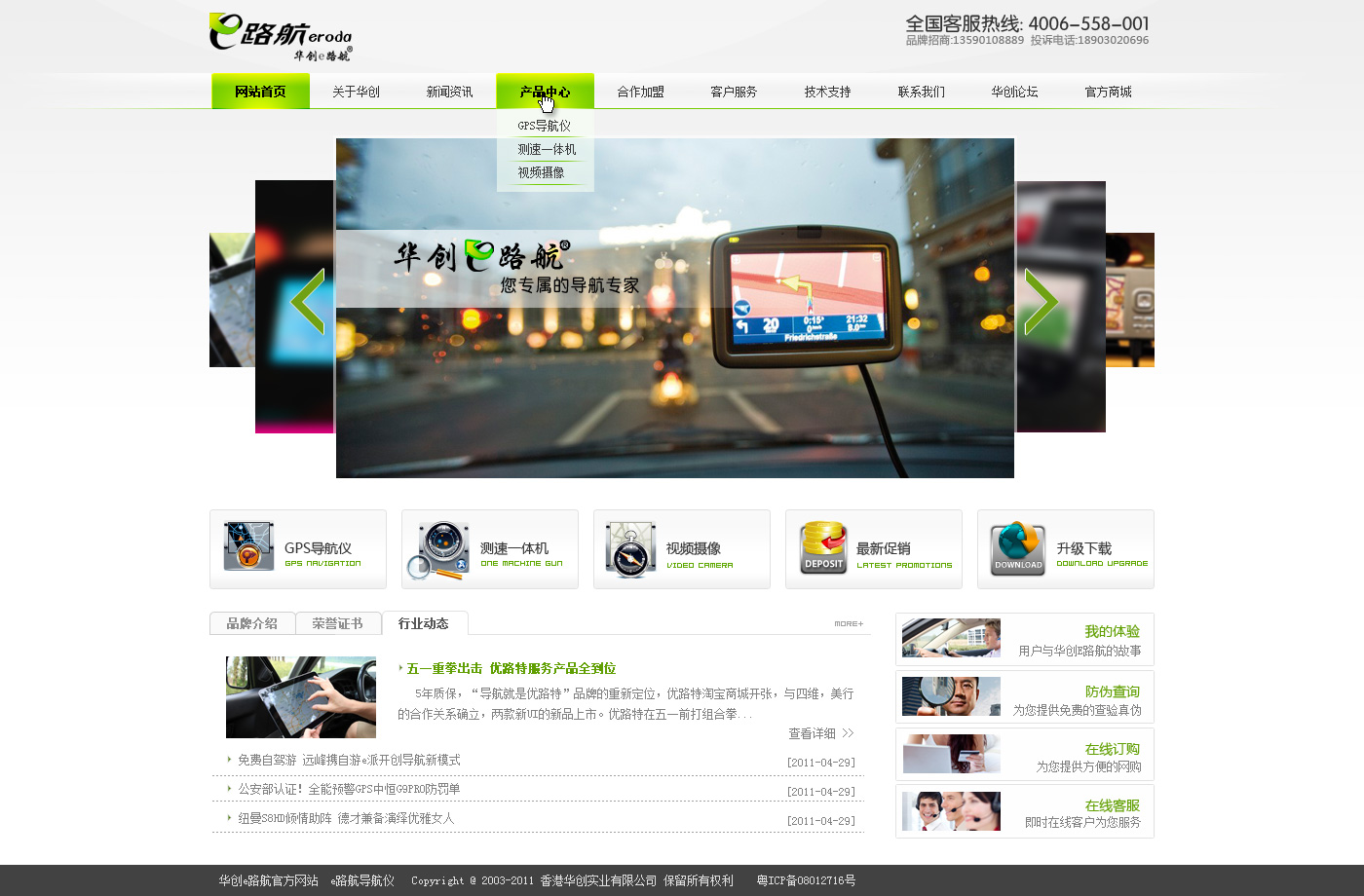Click the main GPS device banner image
The height and width of the screenshot is (896, 1364).
coord(675,308)
